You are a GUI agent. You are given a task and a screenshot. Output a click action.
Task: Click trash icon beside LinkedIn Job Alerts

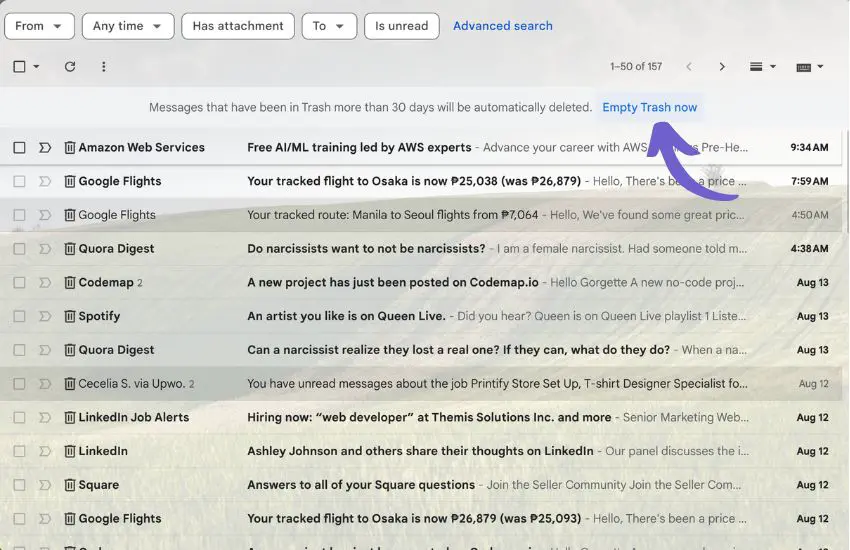[70, 417]
